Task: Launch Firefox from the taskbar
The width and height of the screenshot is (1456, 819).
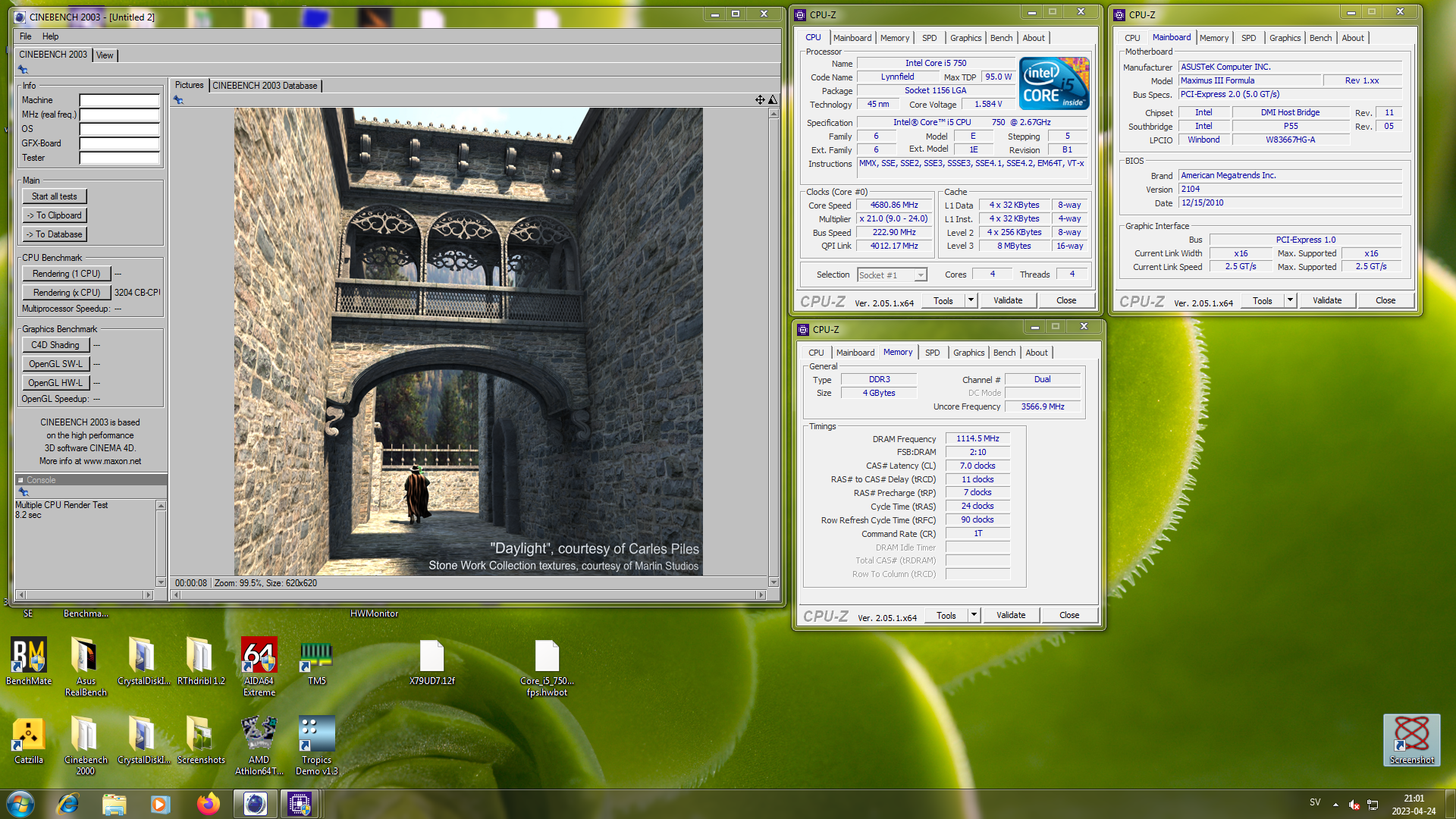Action: 208,804
